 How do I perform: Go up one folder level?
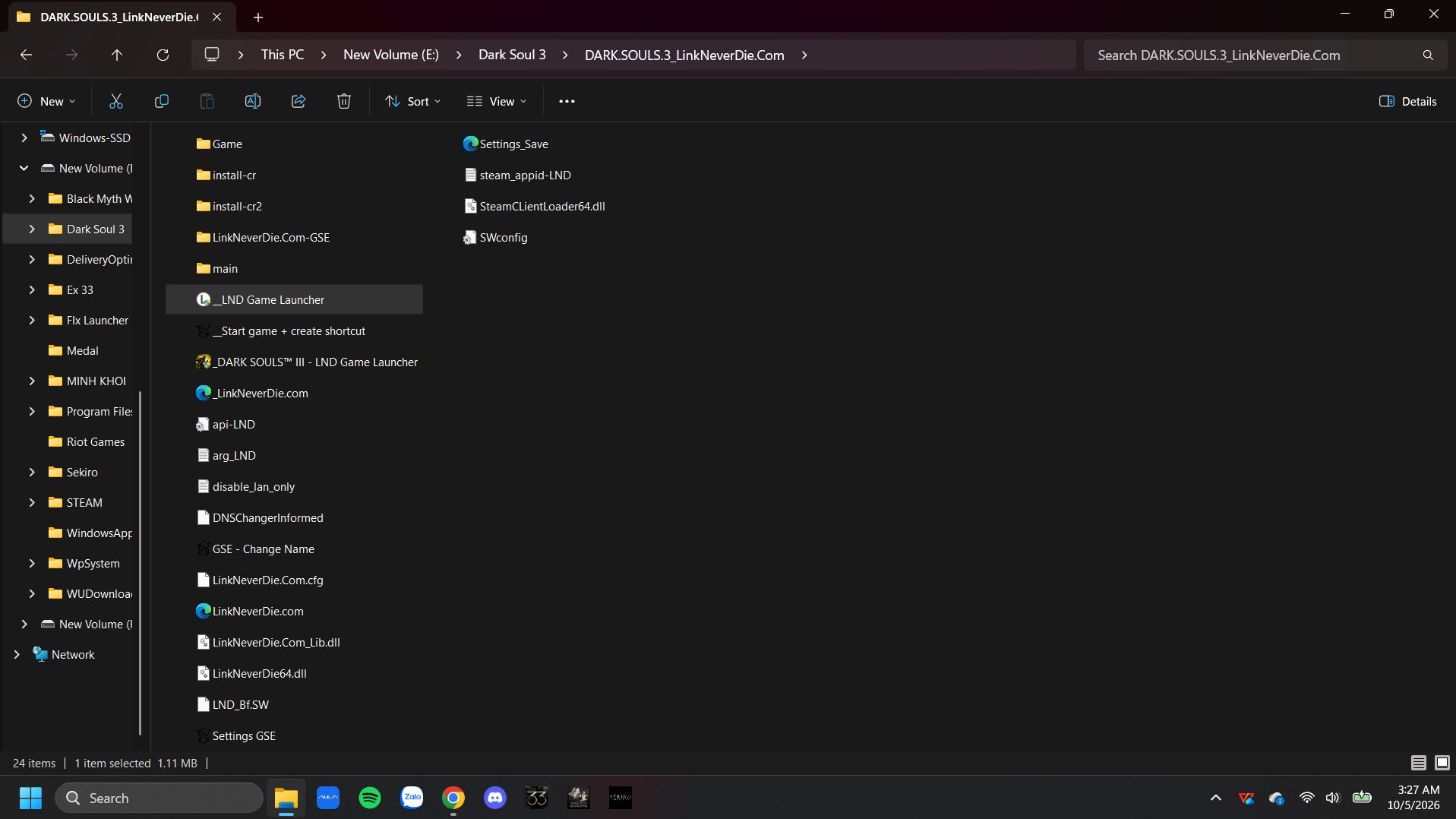[117, 55]
